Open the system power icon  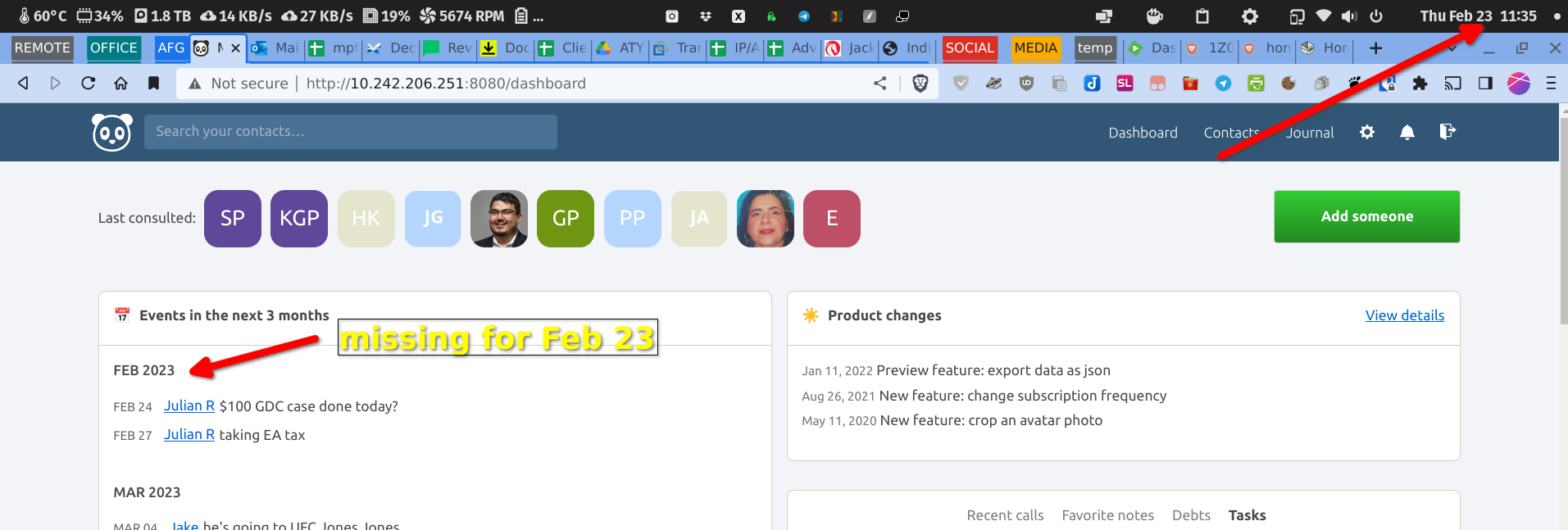(1376, 16)
